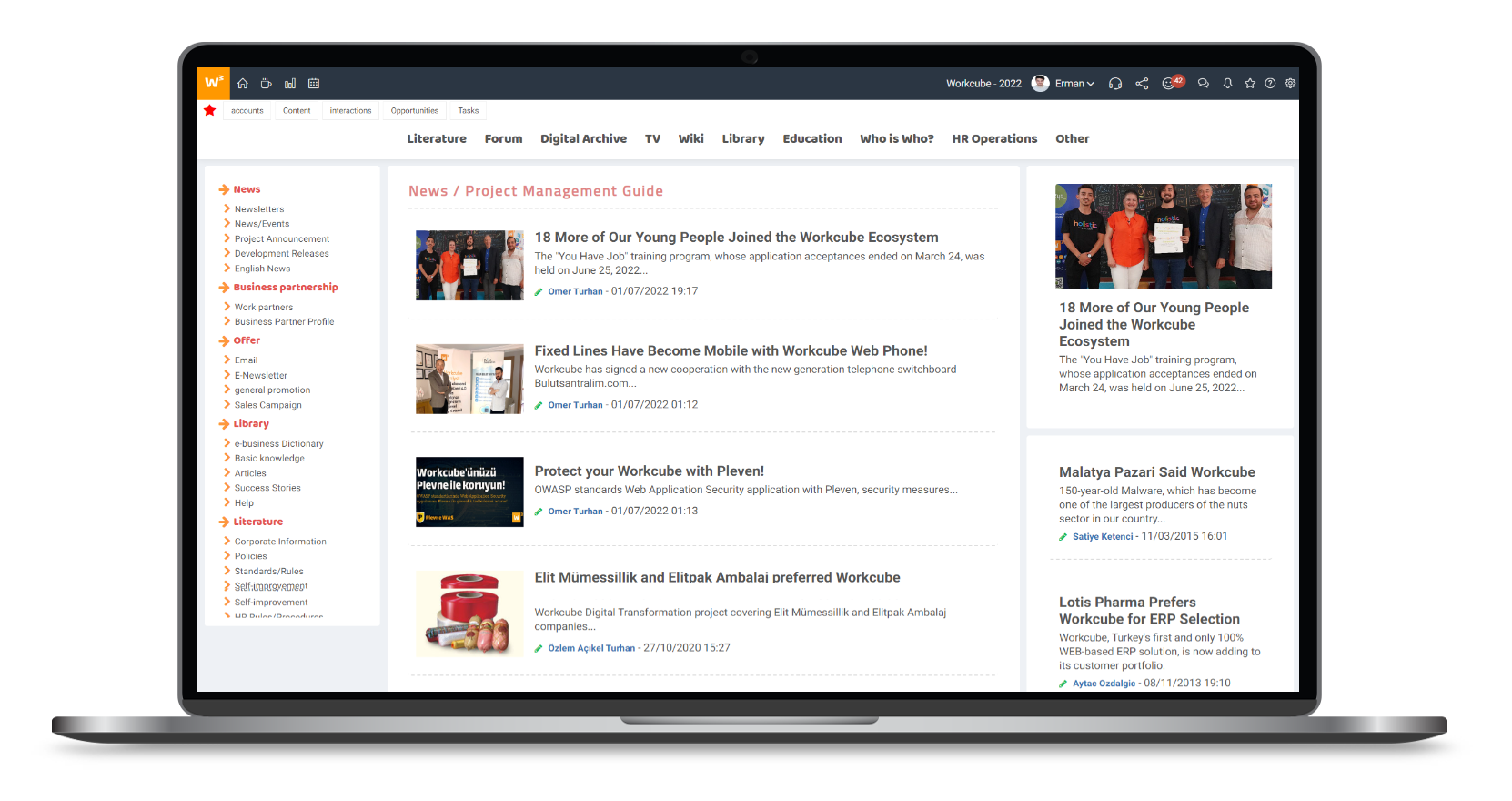Open the bar chart reports icon
Screen dimensions: 1512x801
coord(290,84)
